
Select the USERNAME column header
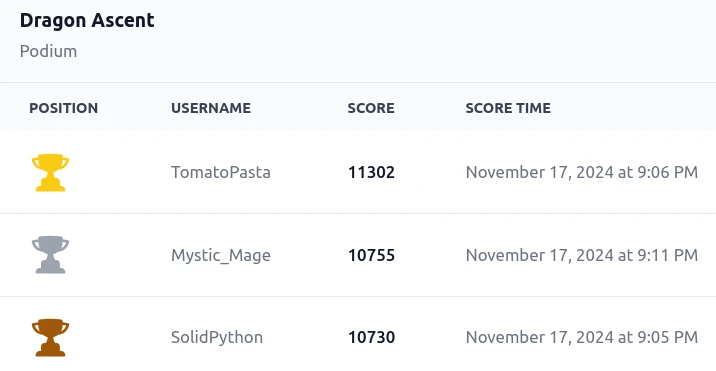211,108
